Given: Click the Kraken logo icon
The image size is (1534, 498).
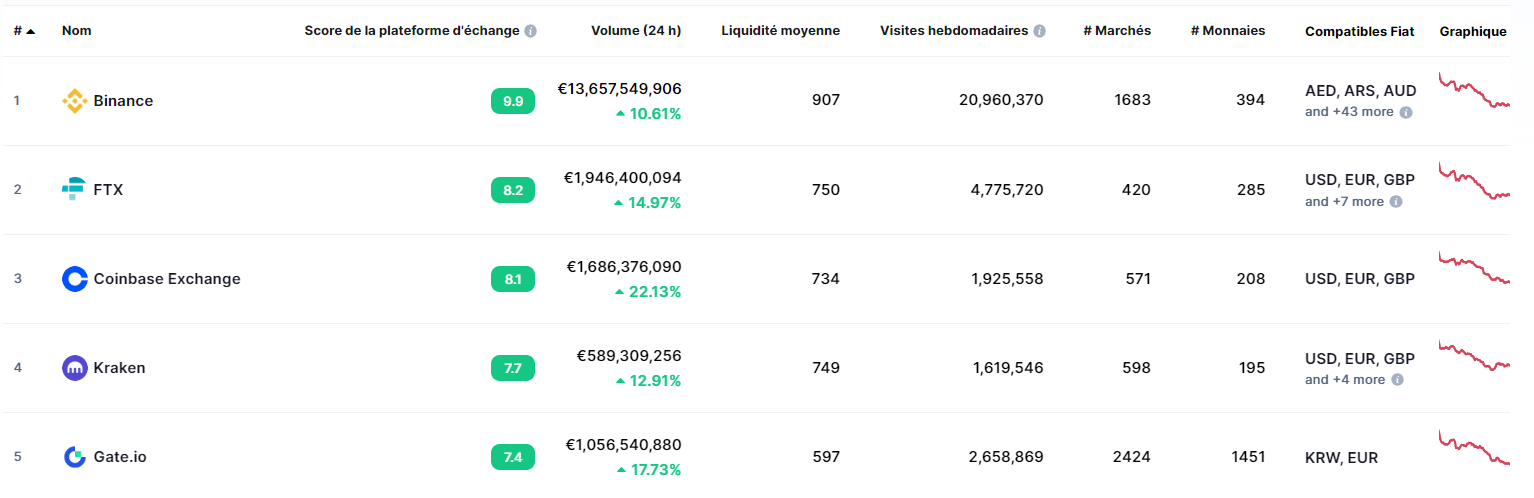Looking at the screenshot, I should tap(75, 368).
